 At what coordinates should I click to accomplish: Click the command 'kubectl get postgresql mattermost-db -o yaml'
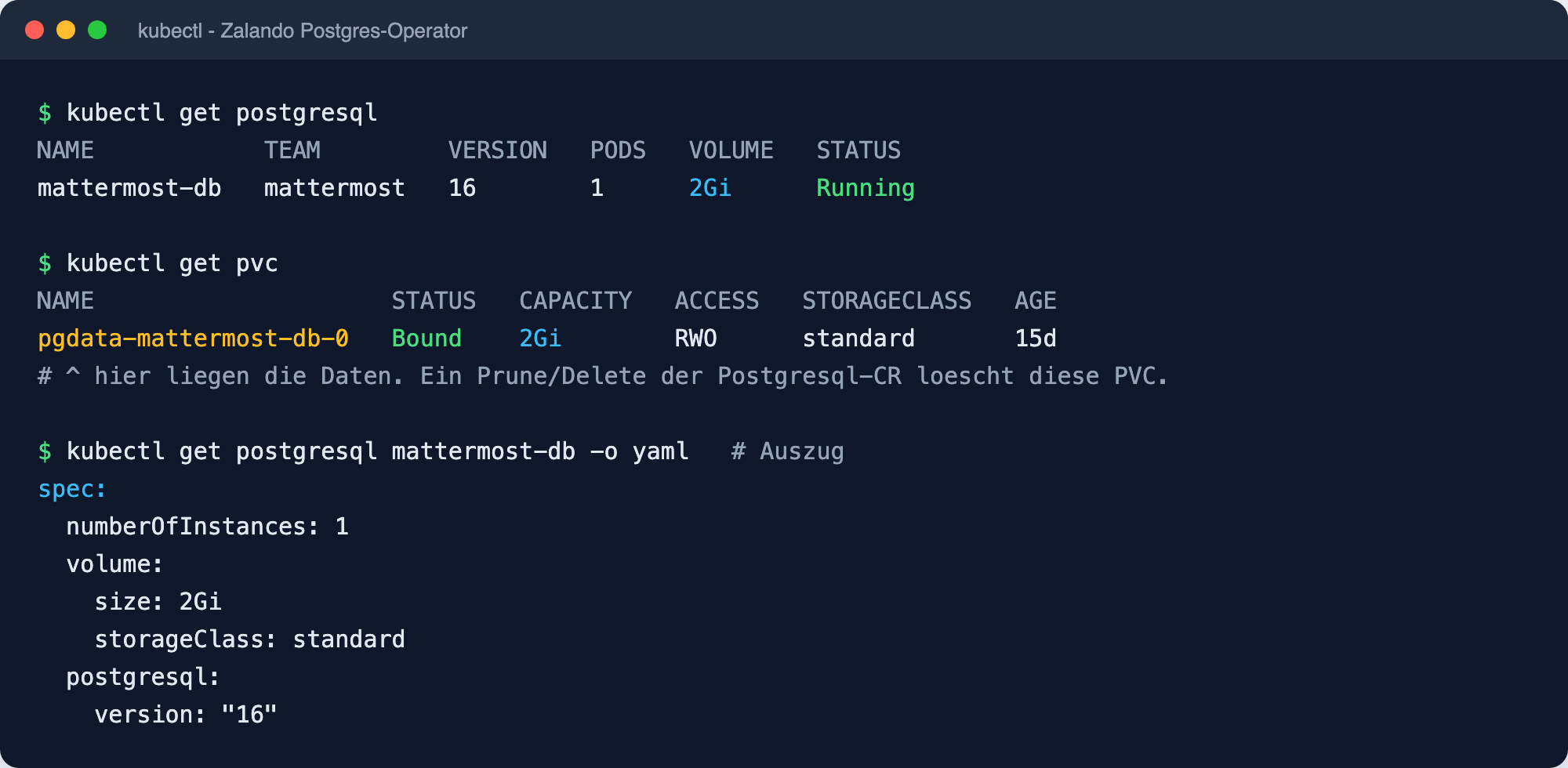[x=378, y=451]
